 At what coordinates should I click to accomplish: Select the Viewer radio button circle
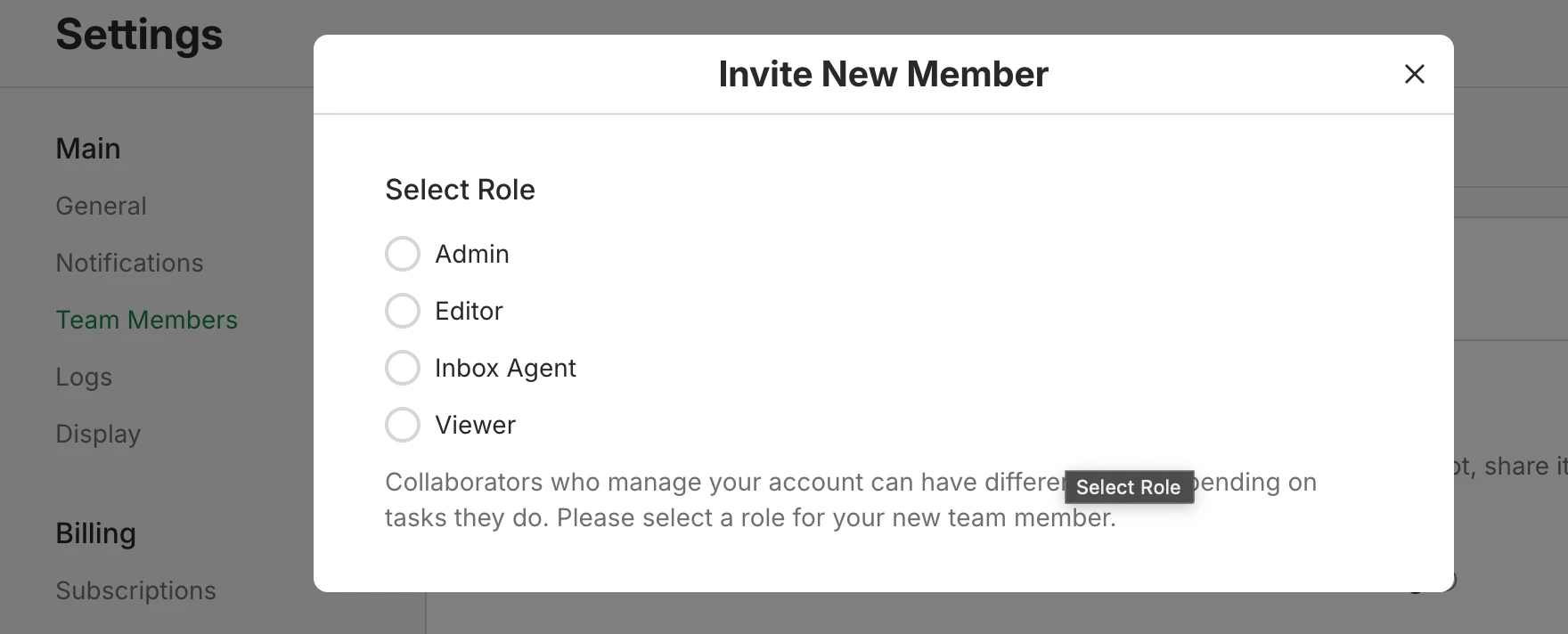(x=403, y=425)
